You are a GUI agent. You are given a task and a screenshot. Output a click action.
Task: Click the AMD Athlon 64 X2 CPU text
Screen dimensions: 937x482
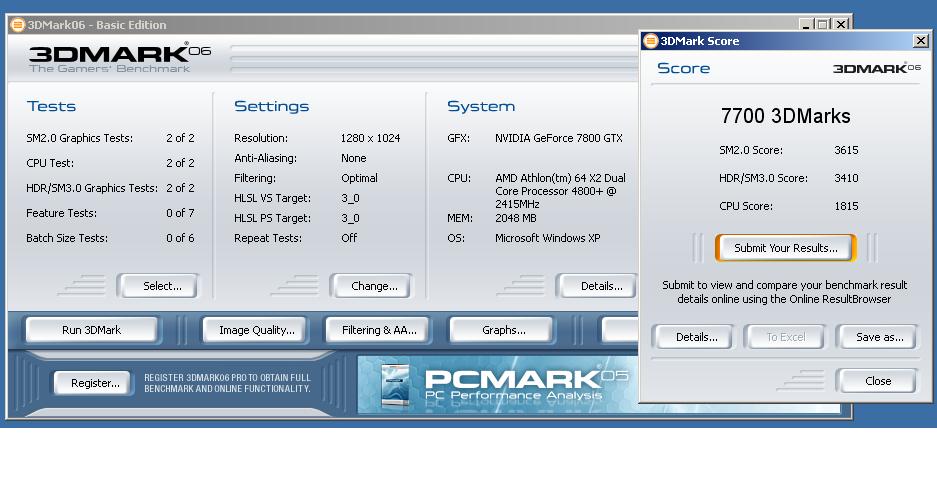(561, 191)
